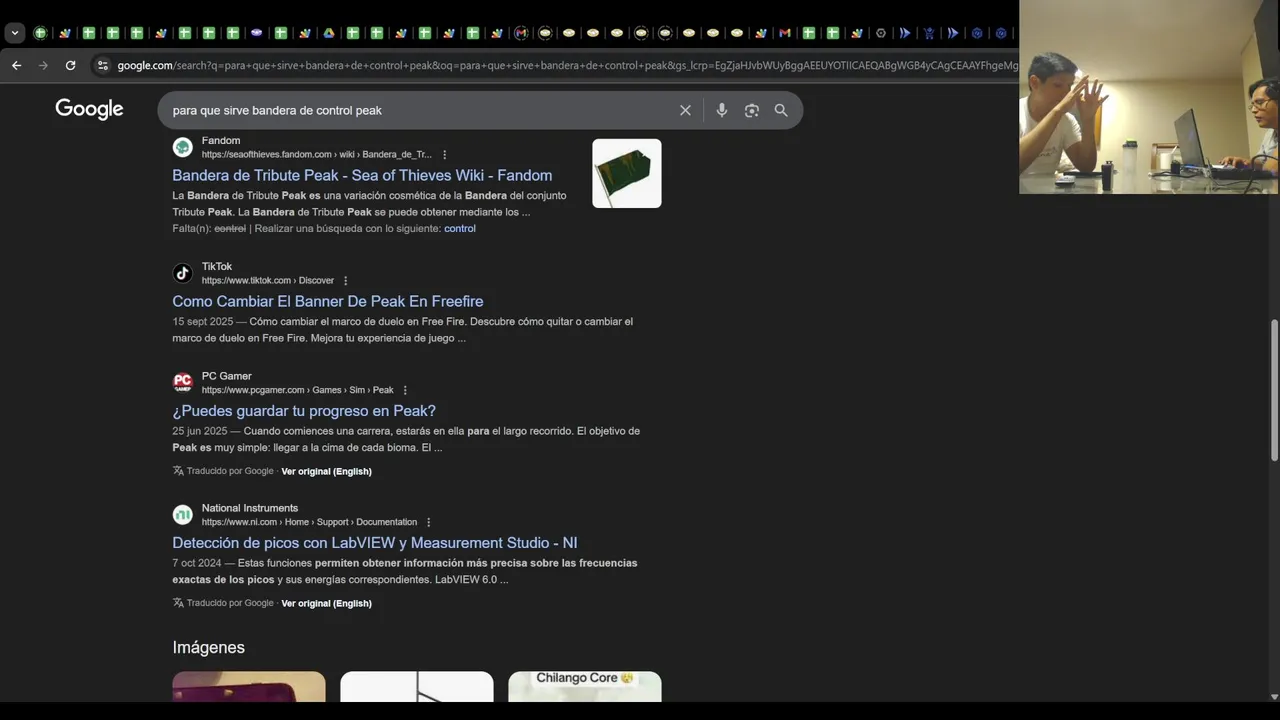Switch to the gear icon browser tab

(881, 33)
